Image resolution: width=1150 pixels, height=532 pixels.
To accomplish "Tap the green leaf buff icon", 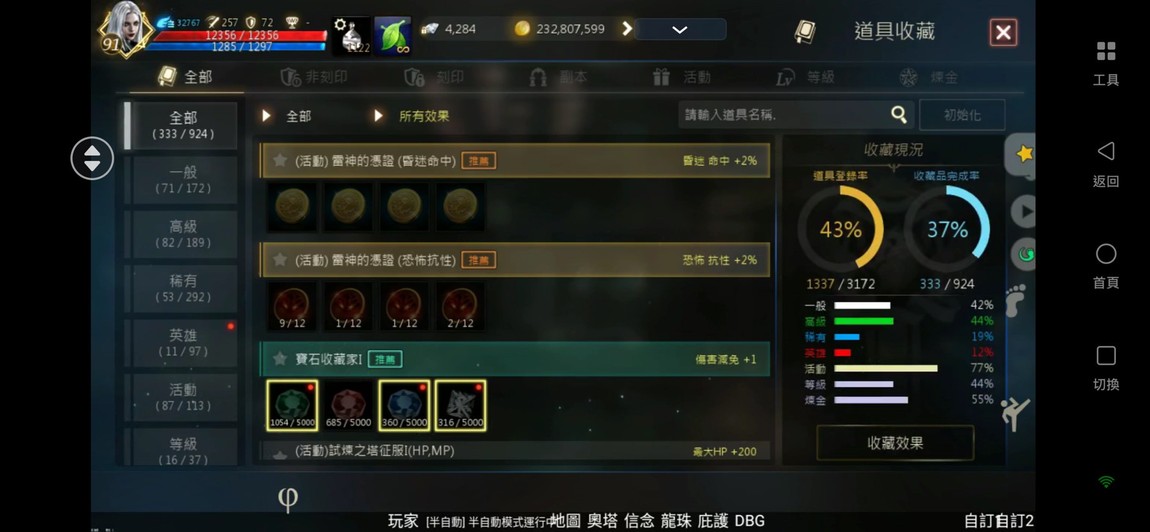I will pos(392,35).
